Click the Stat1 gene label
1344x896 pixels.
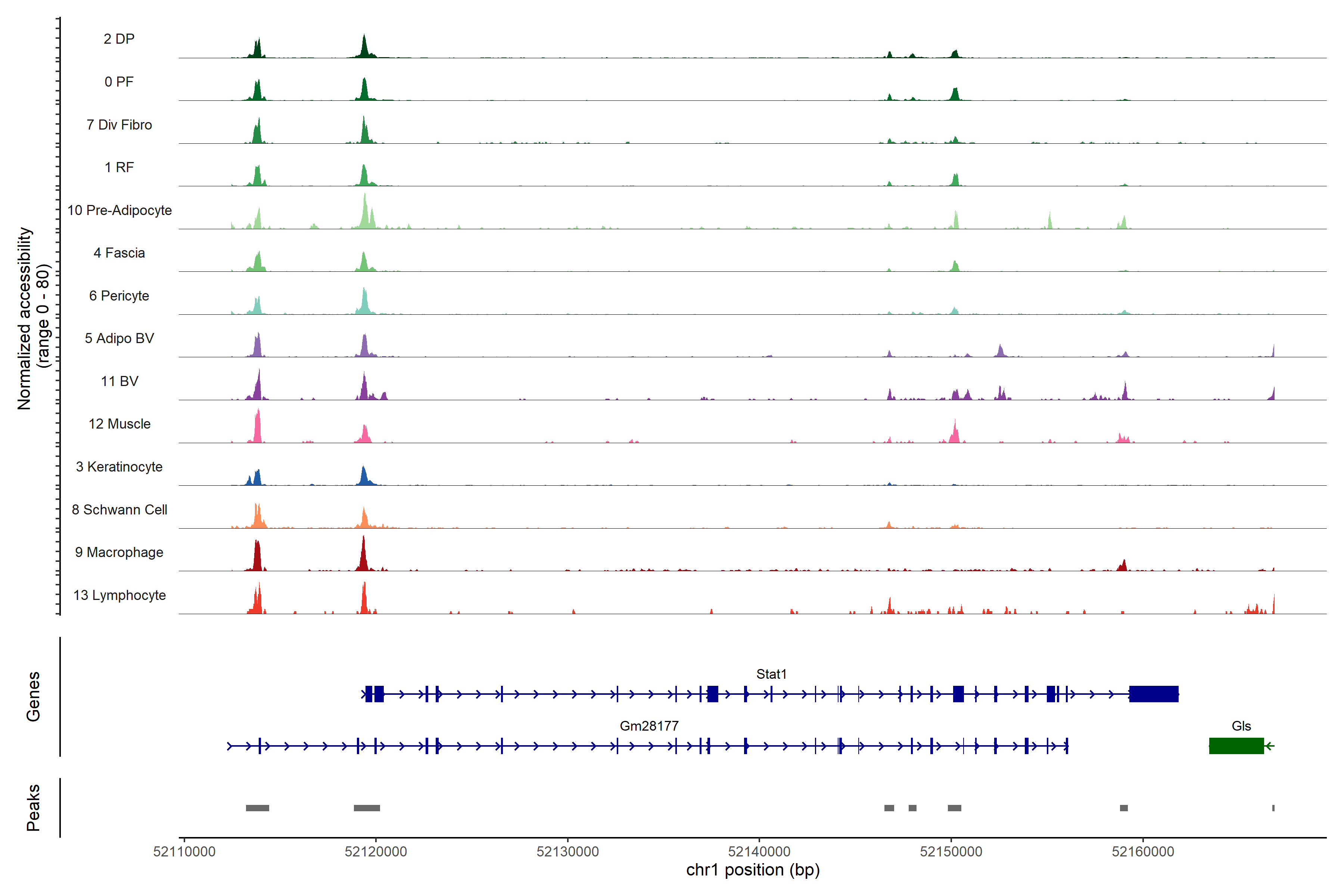point(771,674)
